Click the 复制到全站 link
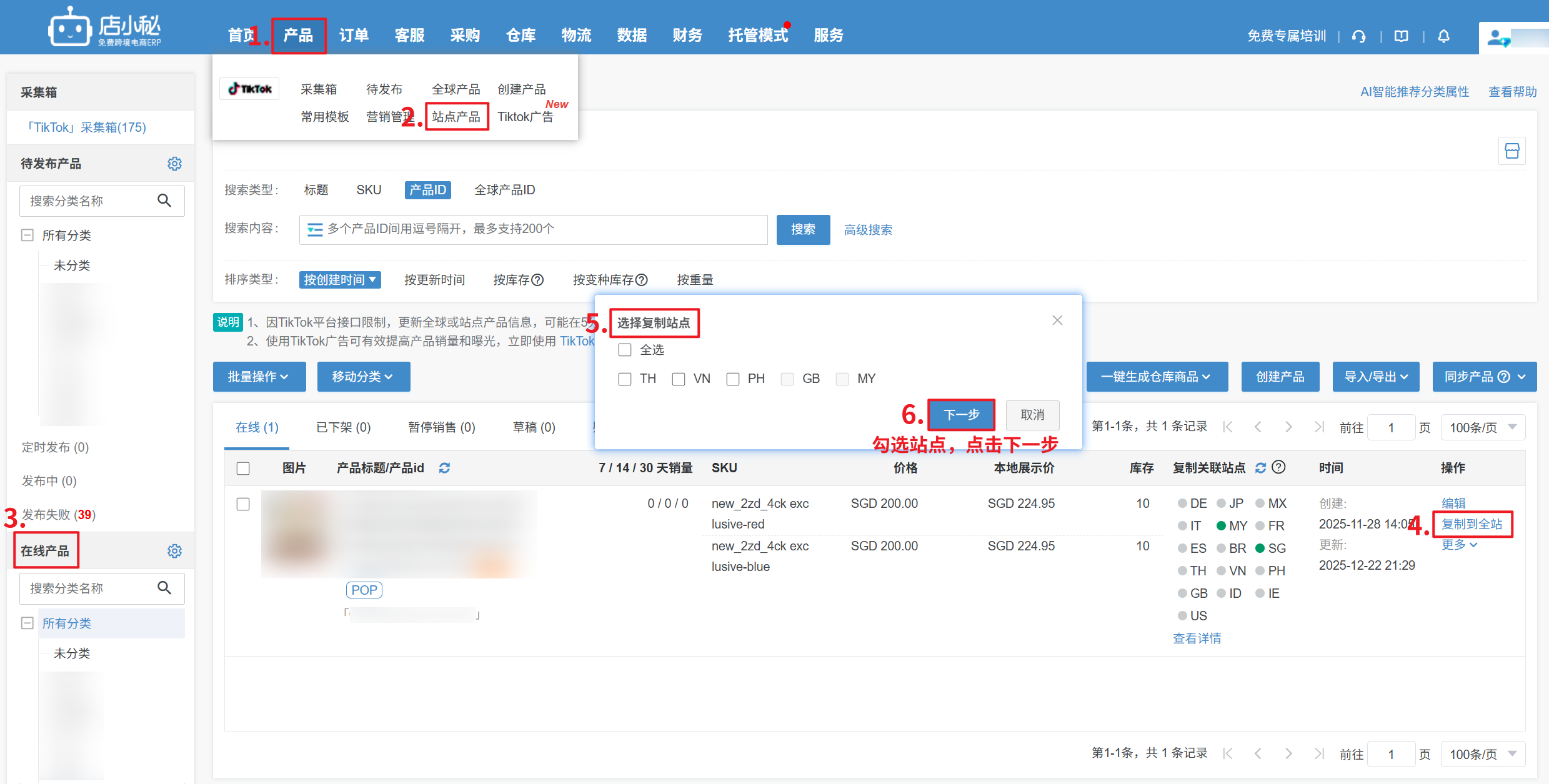Screen dimensions: 1549x784 1472,524
